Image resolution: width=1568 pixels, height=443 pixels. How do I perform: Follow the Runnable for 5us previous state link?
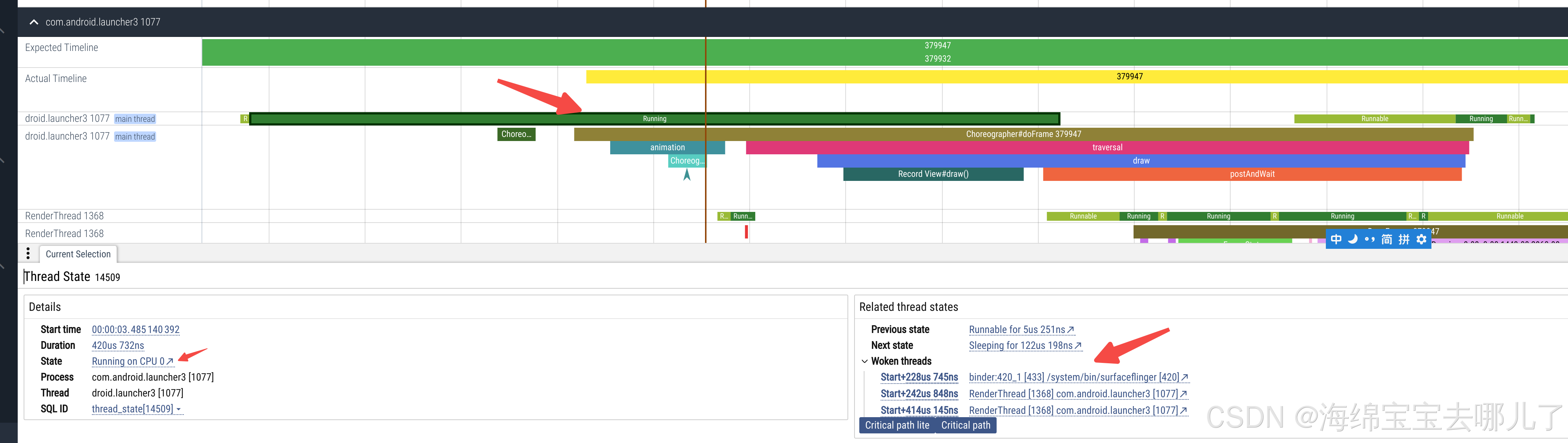(x=1021, y=330)
